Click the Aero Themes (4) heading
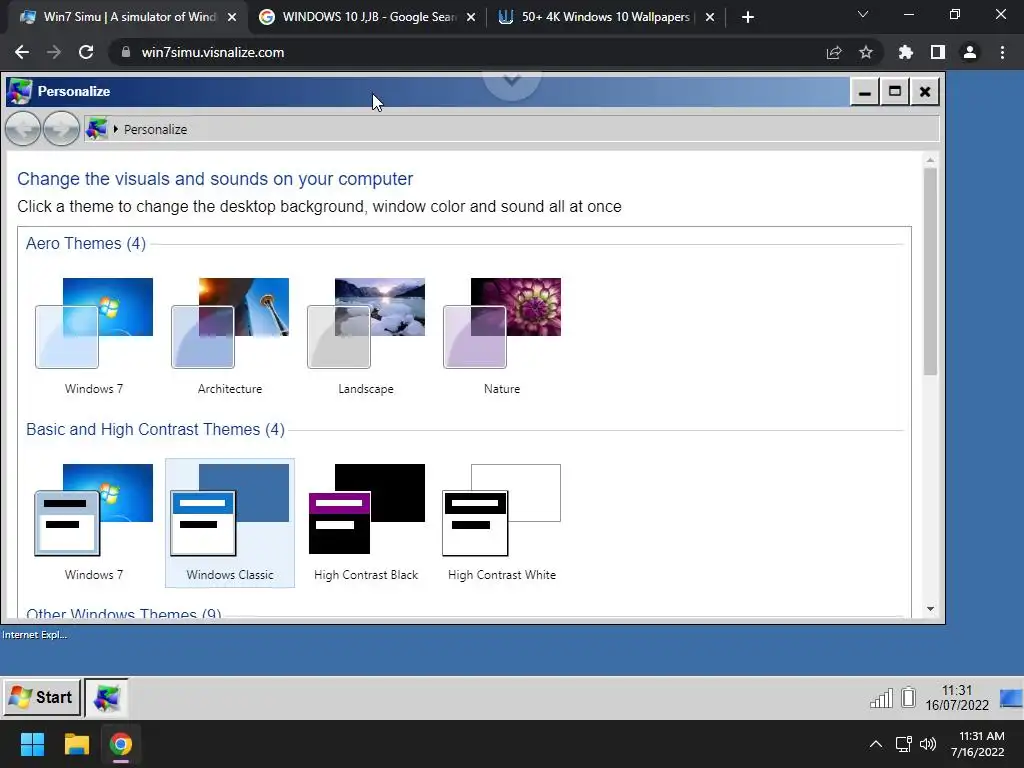Viewport: 1024px width, 768px height. point(86,244)
